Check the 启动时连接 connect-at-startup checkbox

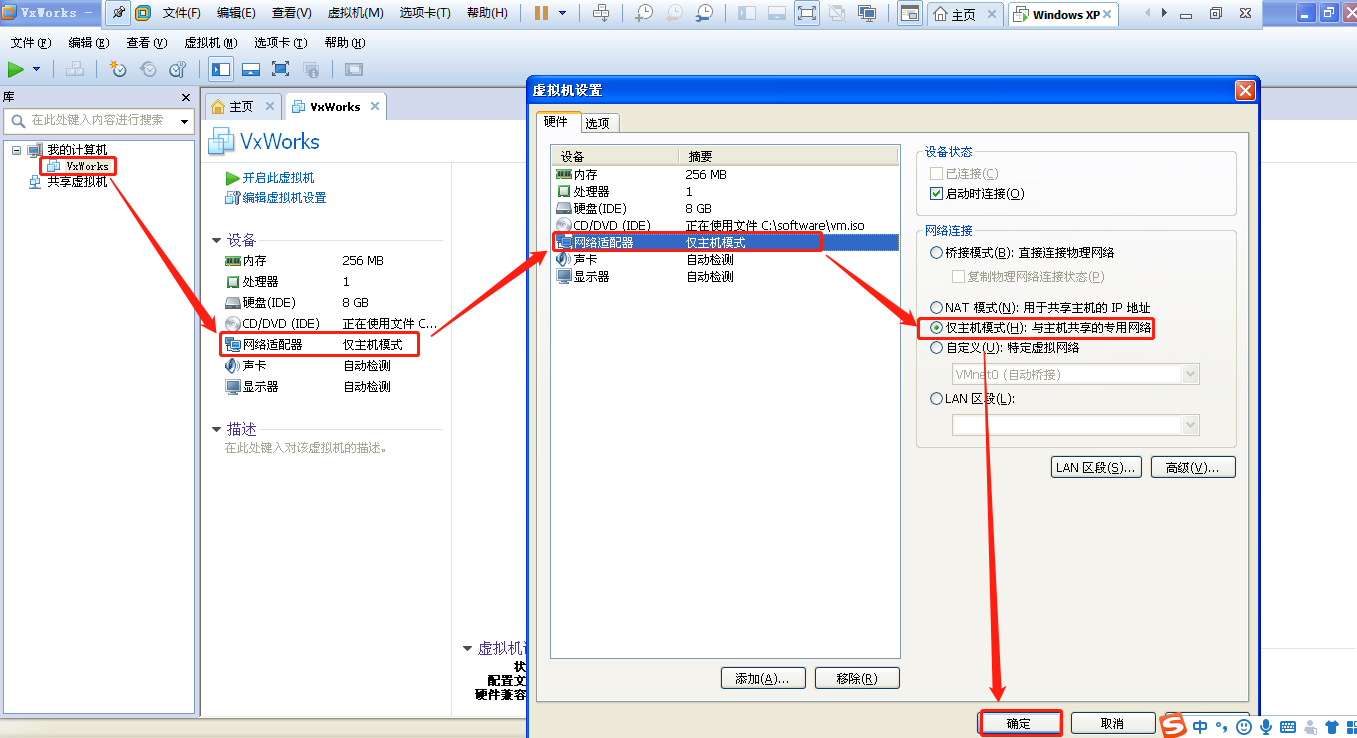click(x=937, y=193)
